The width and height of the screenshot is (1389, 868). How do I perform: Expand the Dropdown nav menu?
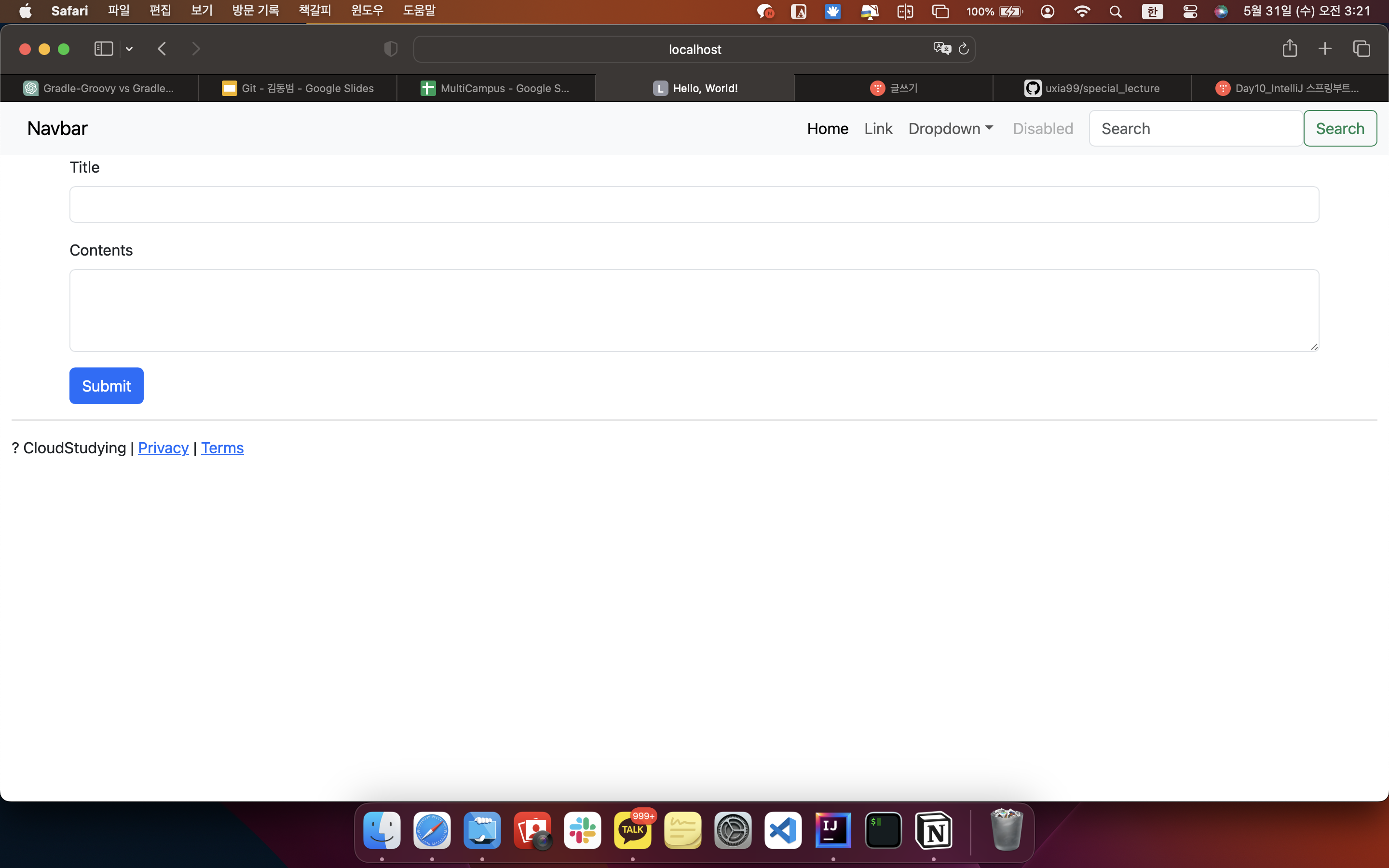951,129
